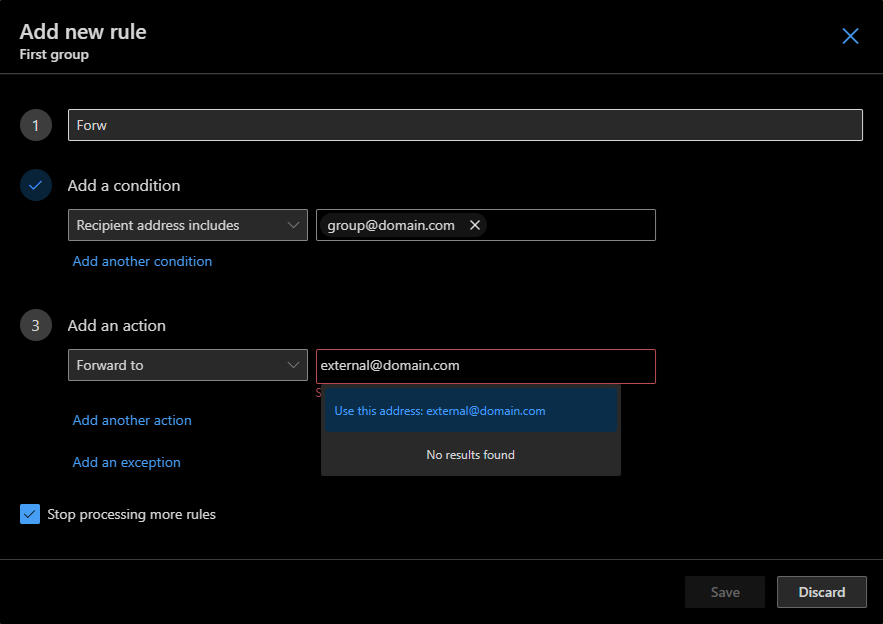
Task: Click Add another action
Action: coord(131,420)
